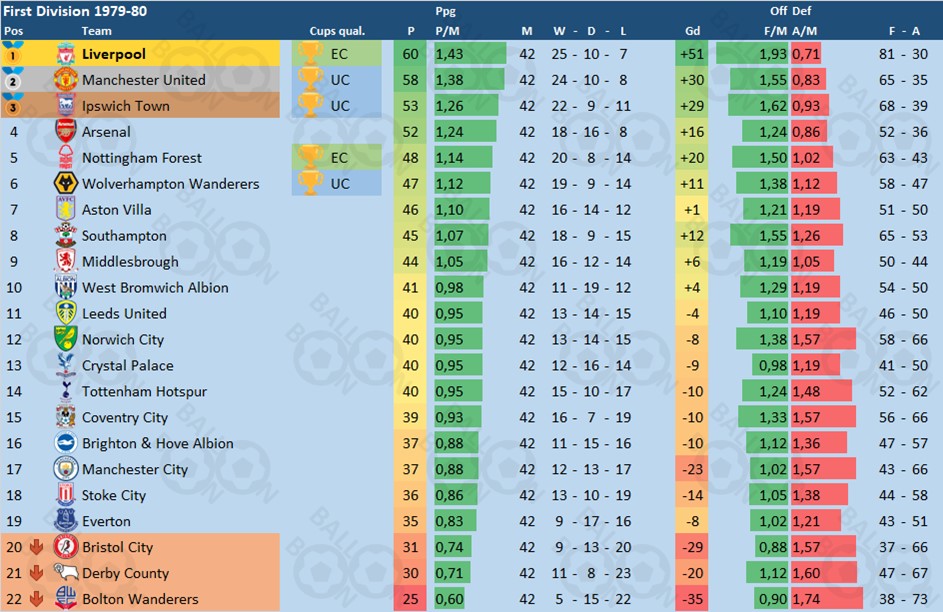Click the Tottenham Hotspur cockerel crest

(x=66, y=391)
